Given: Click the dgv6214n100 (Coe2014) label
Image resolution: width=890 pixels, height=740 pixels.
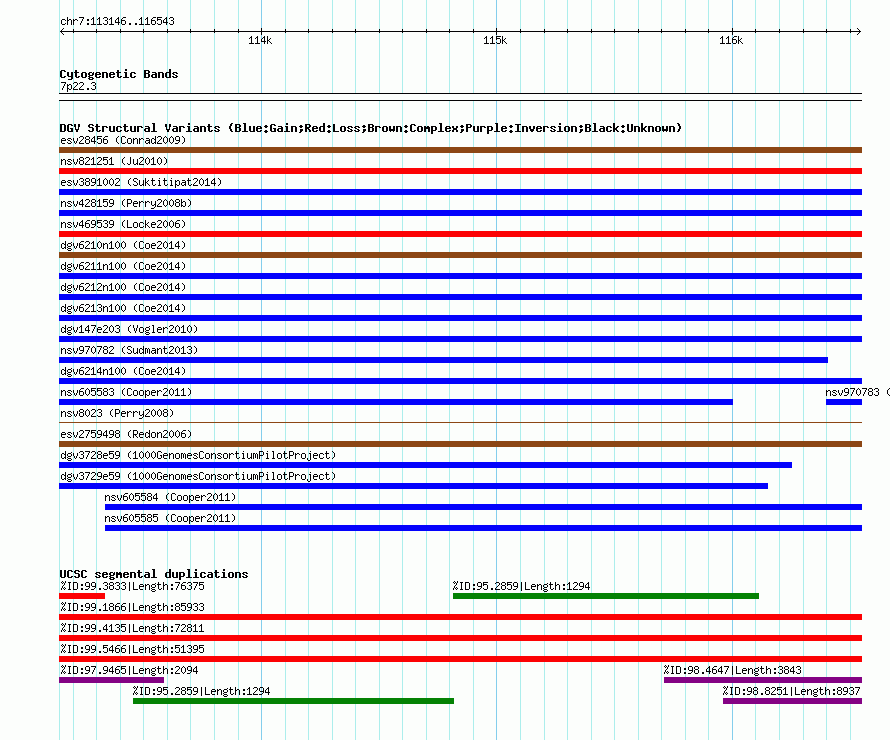Looking at the screenshot, I should 123,371.
